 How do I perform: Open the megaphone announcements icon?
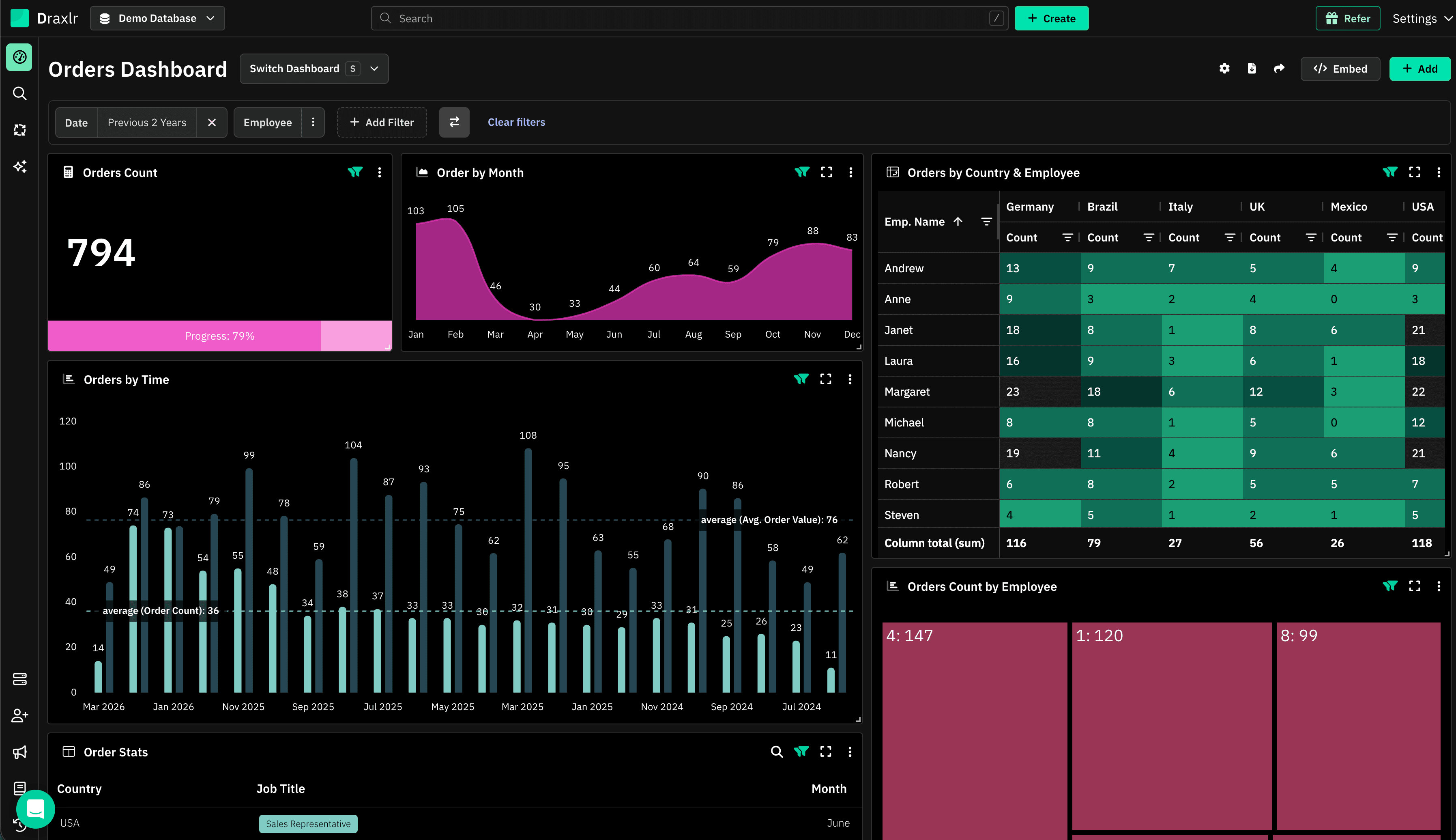19,752
